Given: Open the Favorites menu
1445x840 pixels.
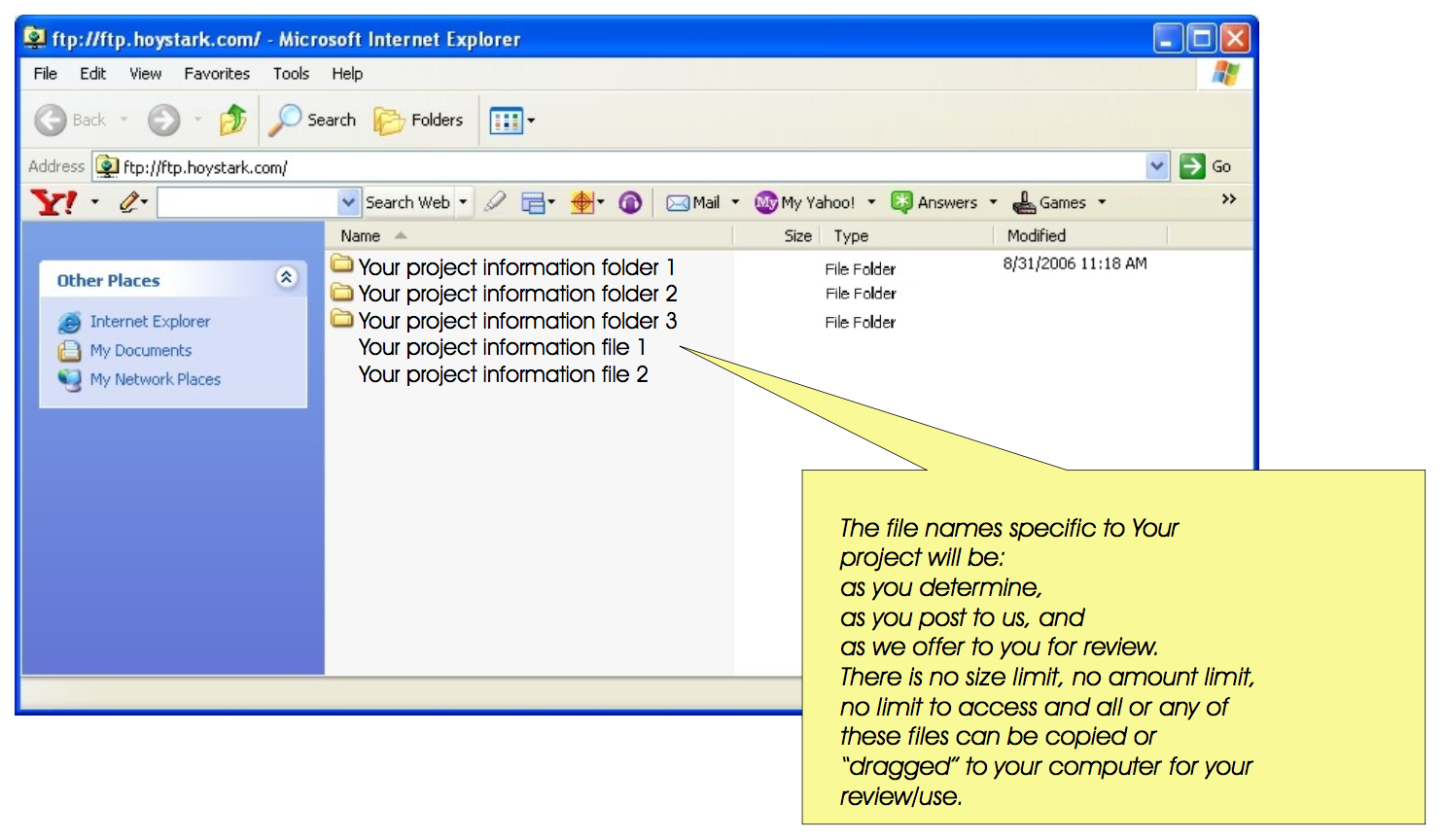Looking at the screenshot, I should (217, 74).
